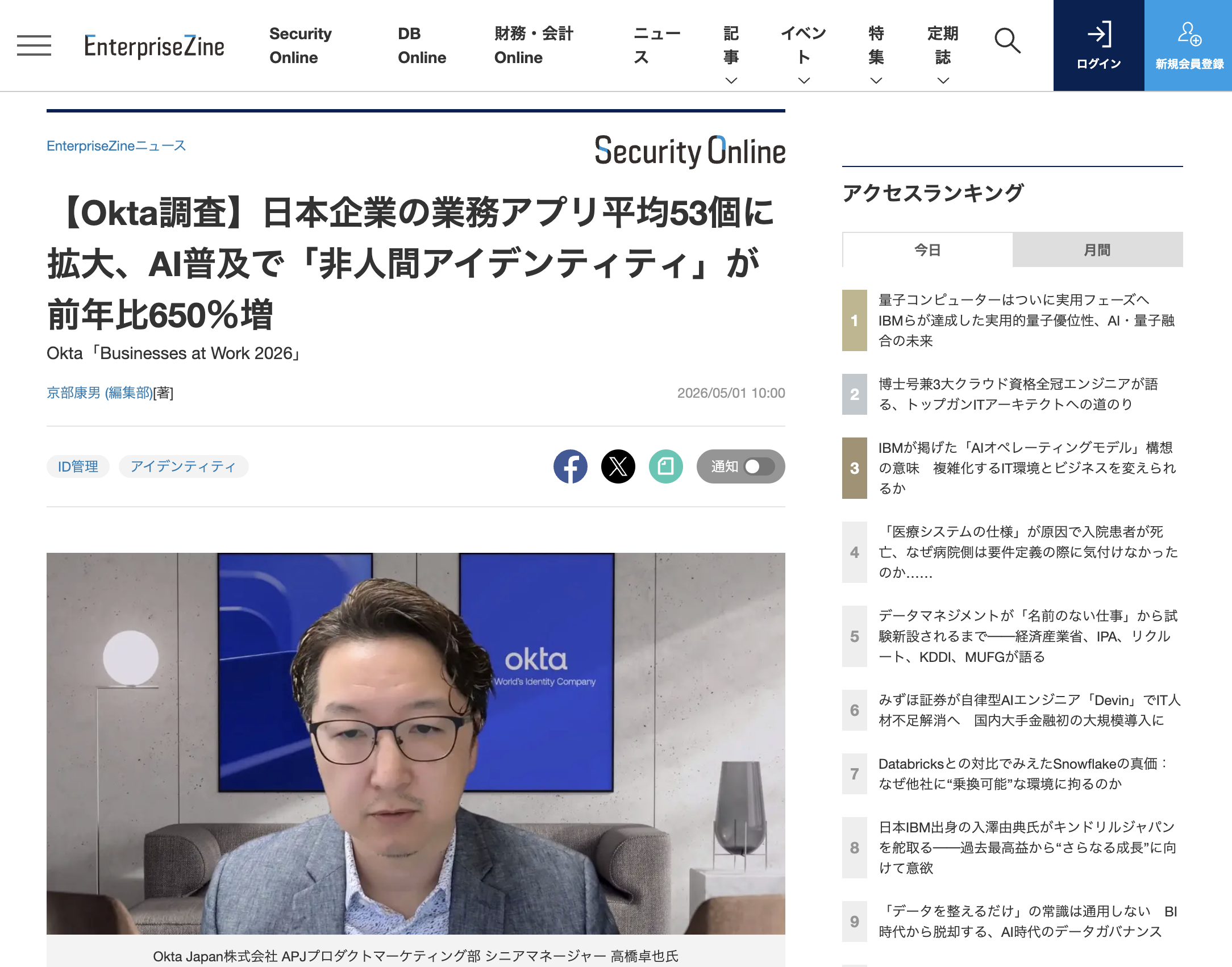This screenshot has height=967, width=1232.
Task: Click the ID管理 tag
Action: [x=78, y=466]
